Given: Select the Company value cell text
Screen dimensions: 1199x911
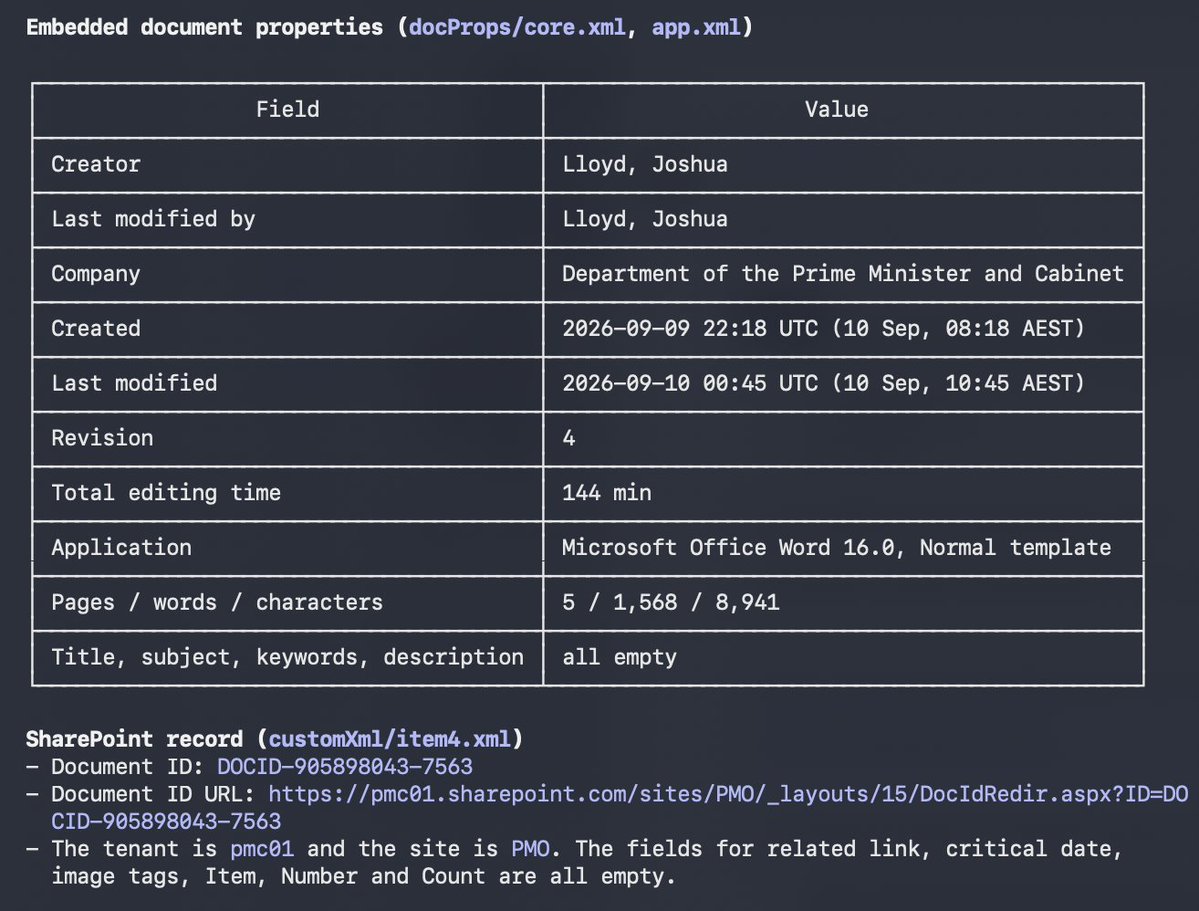Looking at the screenshot, I should click(x=843, y=274).
